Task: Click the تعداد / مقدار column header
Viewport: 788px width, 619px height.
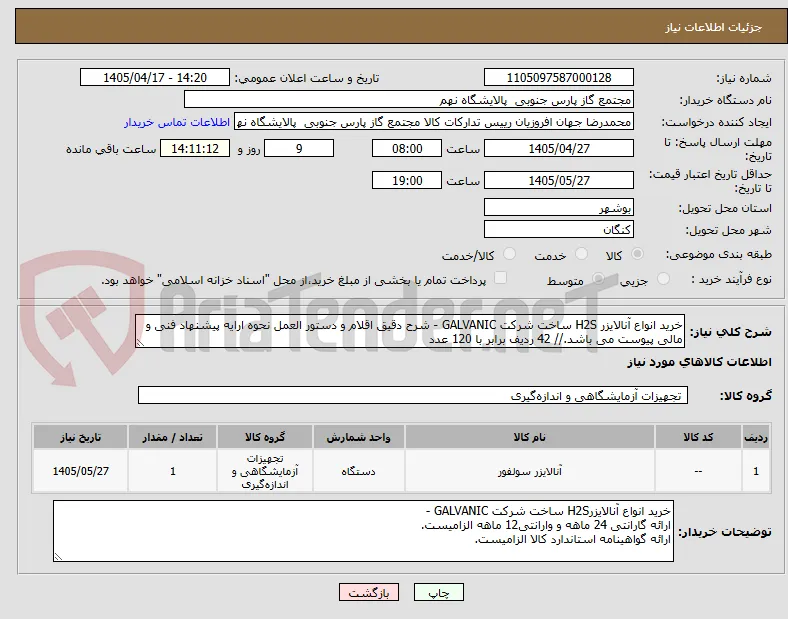Action: tap(173, 437)
